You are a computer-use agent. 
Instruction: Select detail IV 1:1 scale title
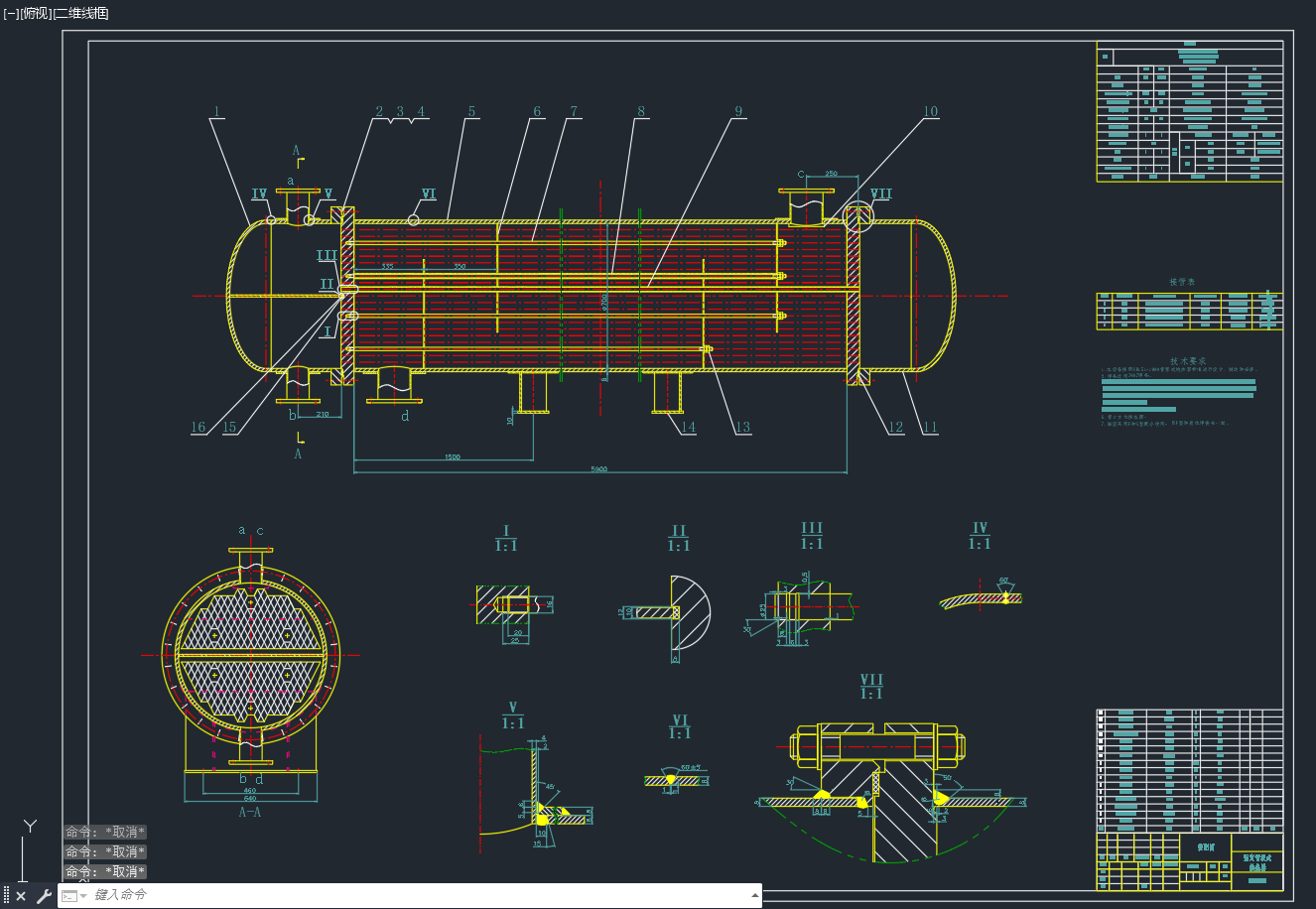tap(980, 537)
